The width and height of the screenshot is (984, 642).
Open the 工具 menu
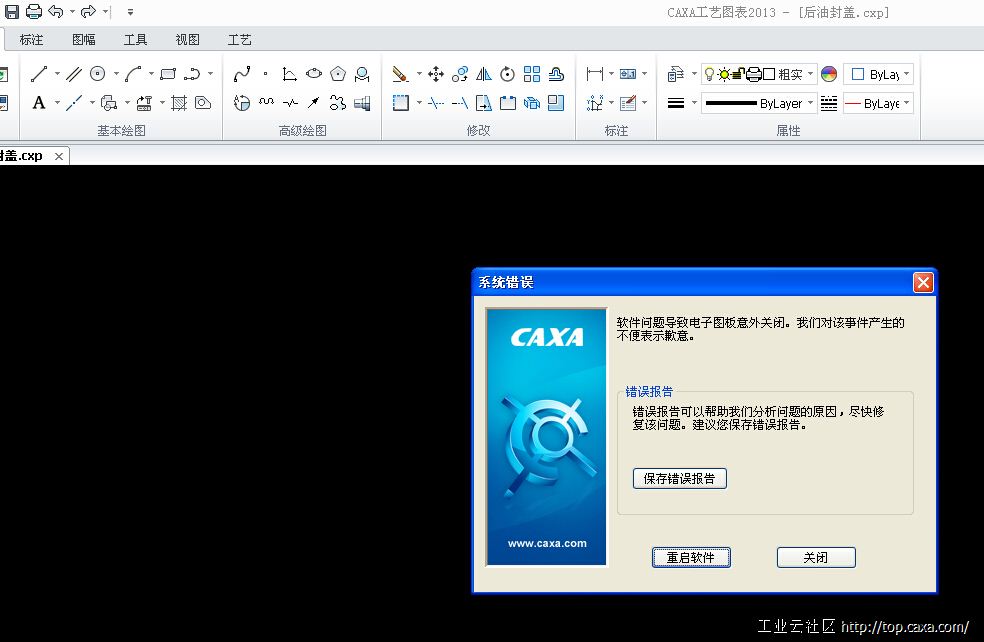(x=136, y=39)
